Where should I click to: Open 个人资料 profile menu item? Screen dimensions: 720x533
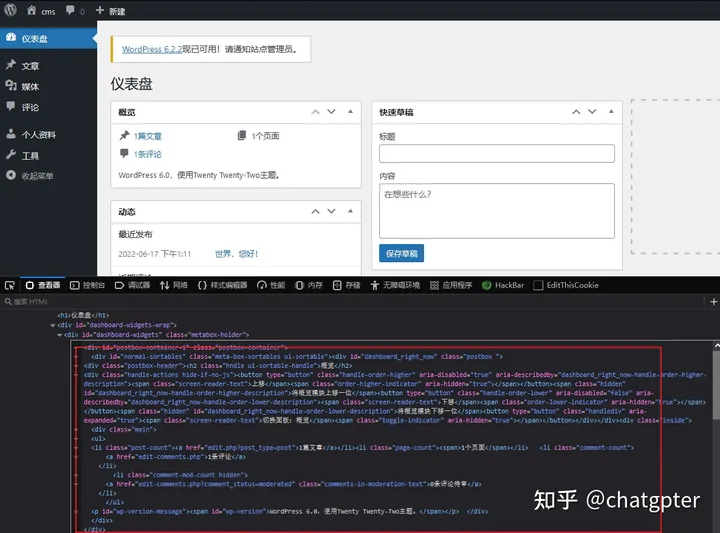39,135
